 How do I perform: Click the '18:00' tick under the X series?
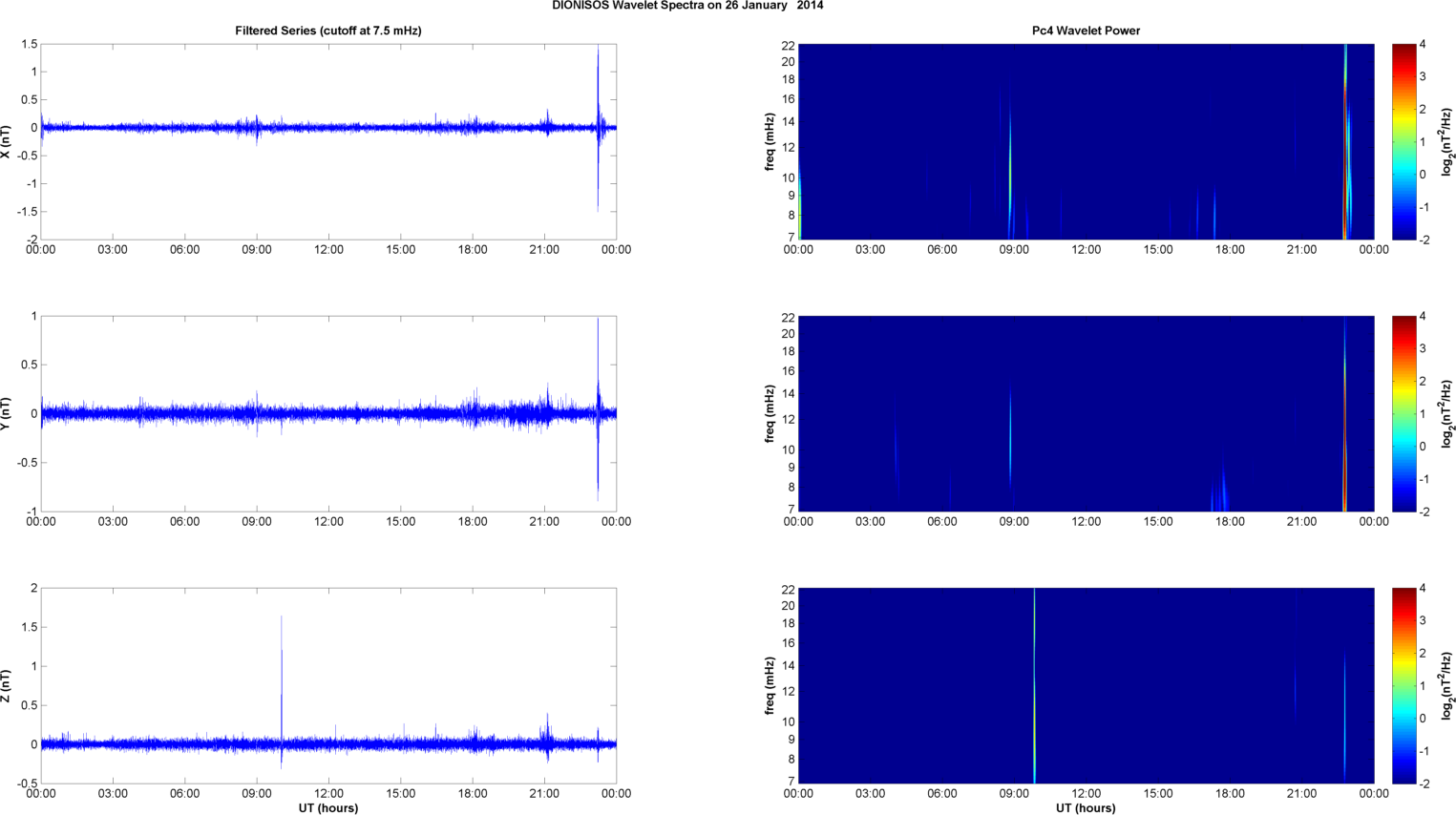tap(473, 250)
